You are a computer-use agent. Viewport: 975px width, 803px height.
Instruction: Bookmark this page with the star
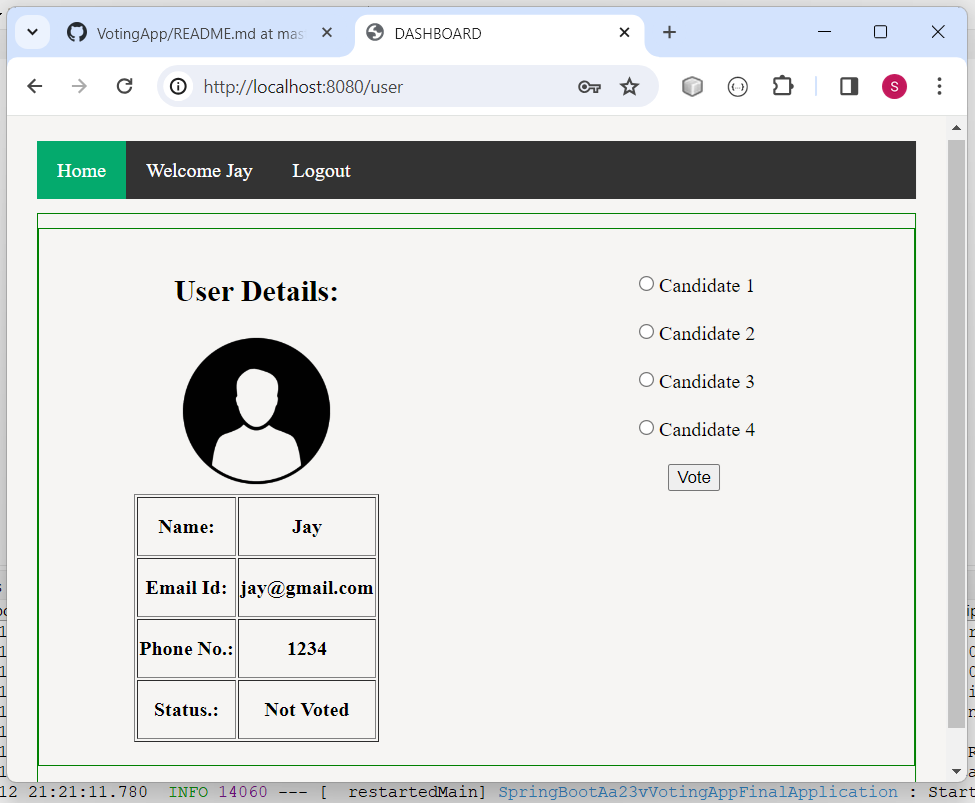[x=629, y=86]
